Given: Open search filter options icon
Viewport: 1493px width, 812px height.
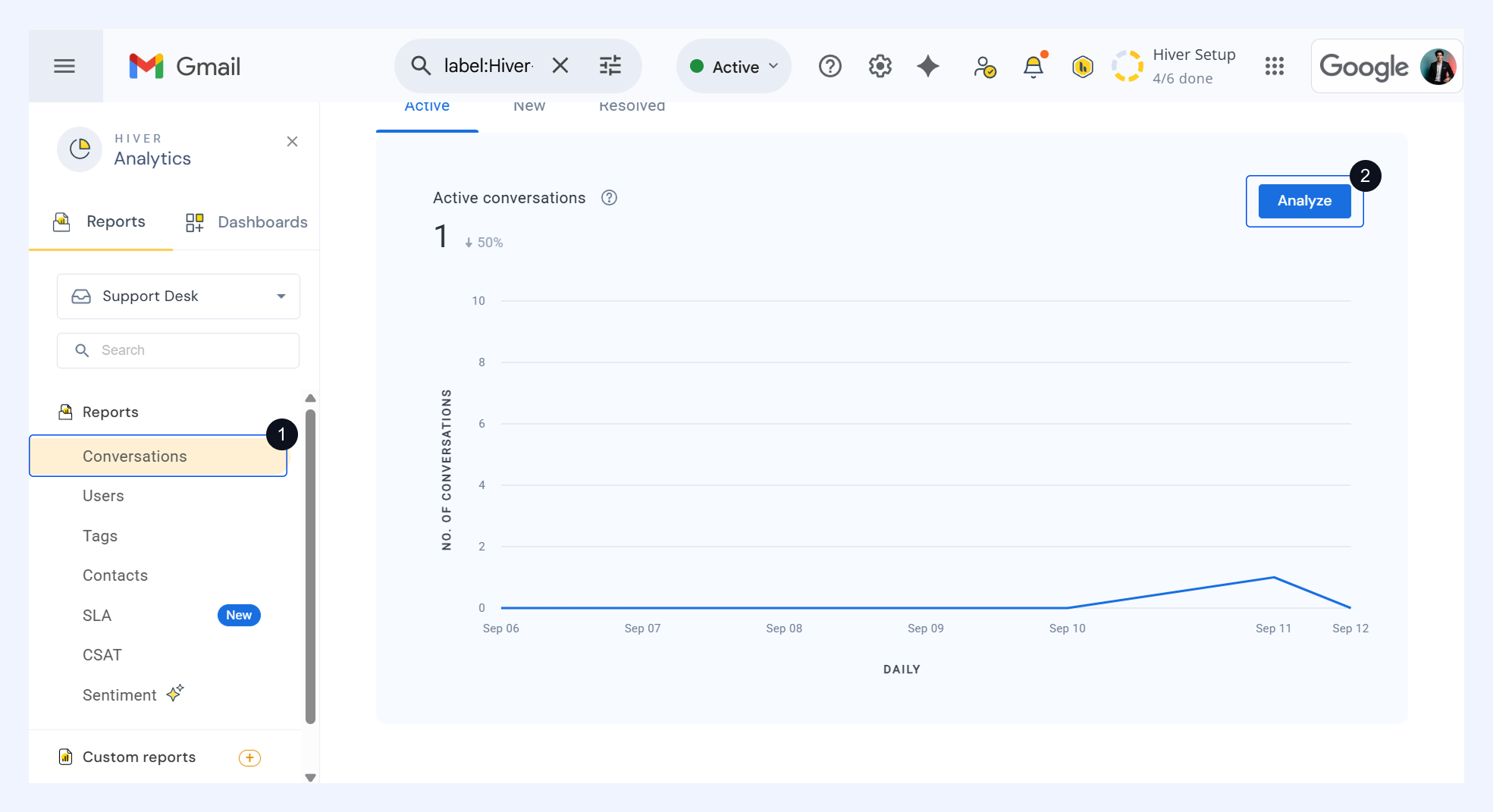Looking at the screenshot, I should point(610,66).
